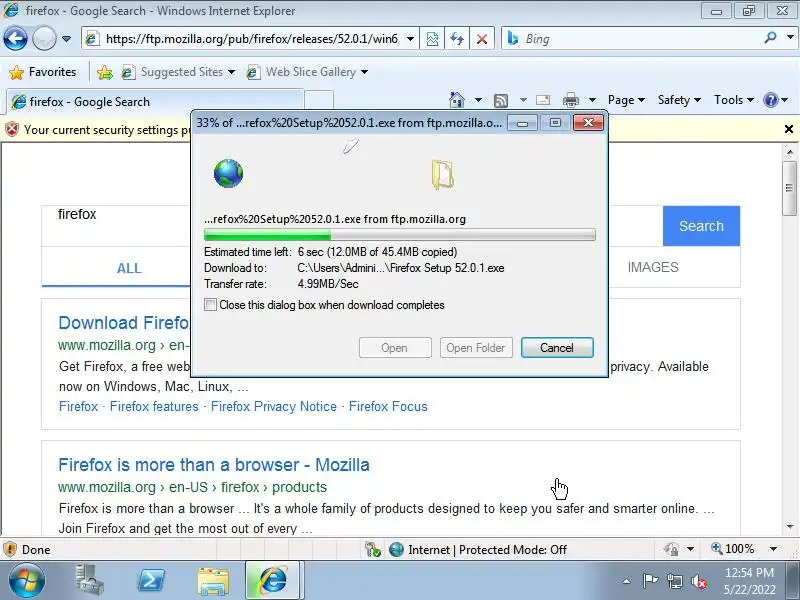Show hidden system tray icons
800x600 pixels.
pos(626,581)
